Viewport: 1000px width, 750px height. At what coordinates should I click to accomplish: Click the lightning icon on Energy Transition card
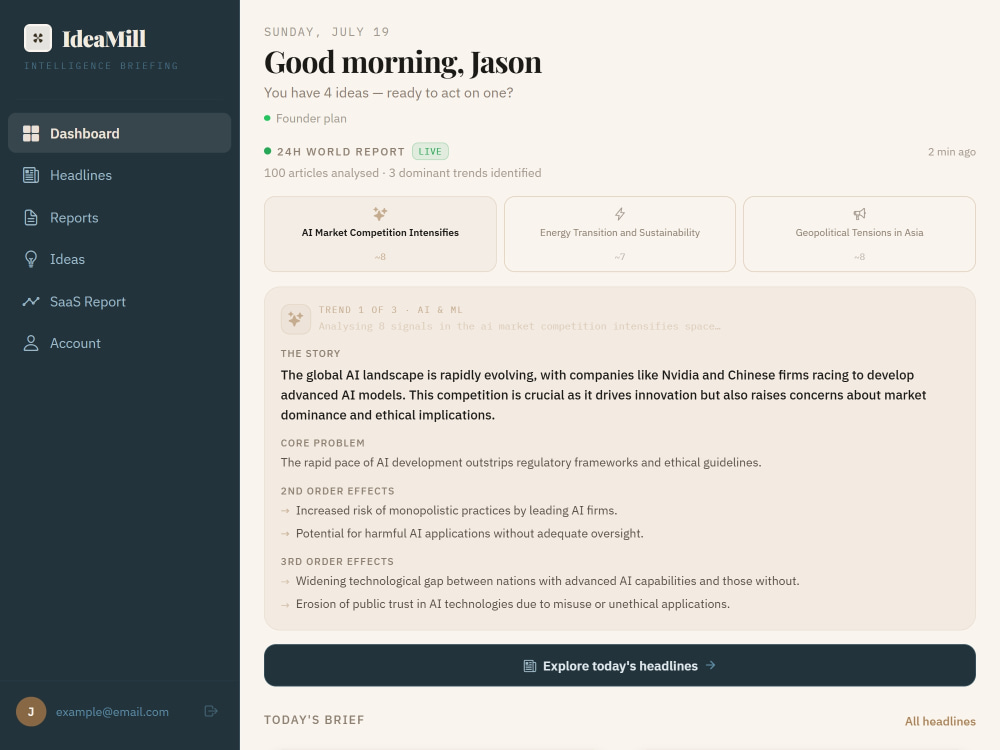tap(620, 214)
